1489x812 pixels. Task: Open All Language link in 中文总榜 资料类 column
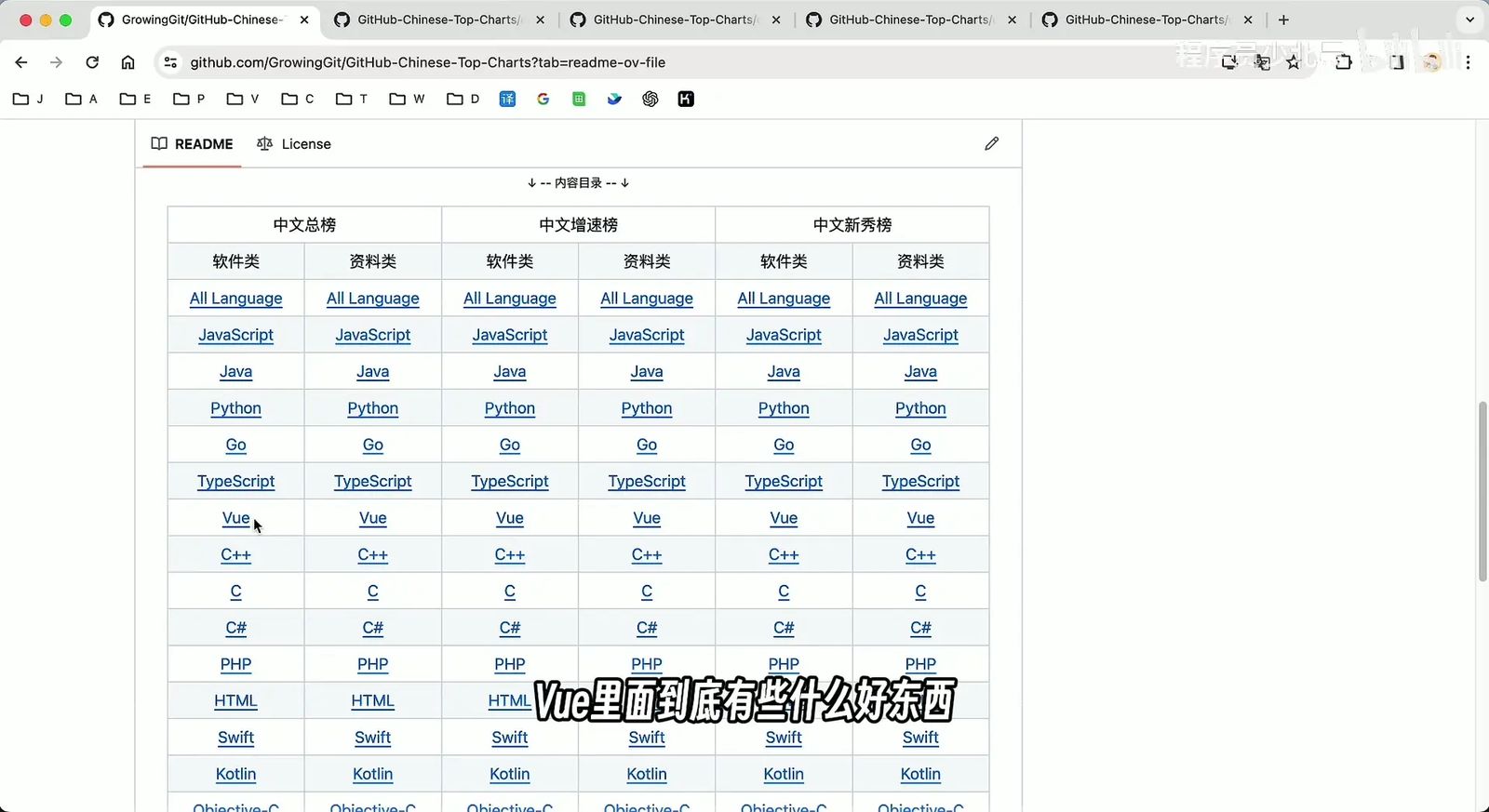(373, 299)
